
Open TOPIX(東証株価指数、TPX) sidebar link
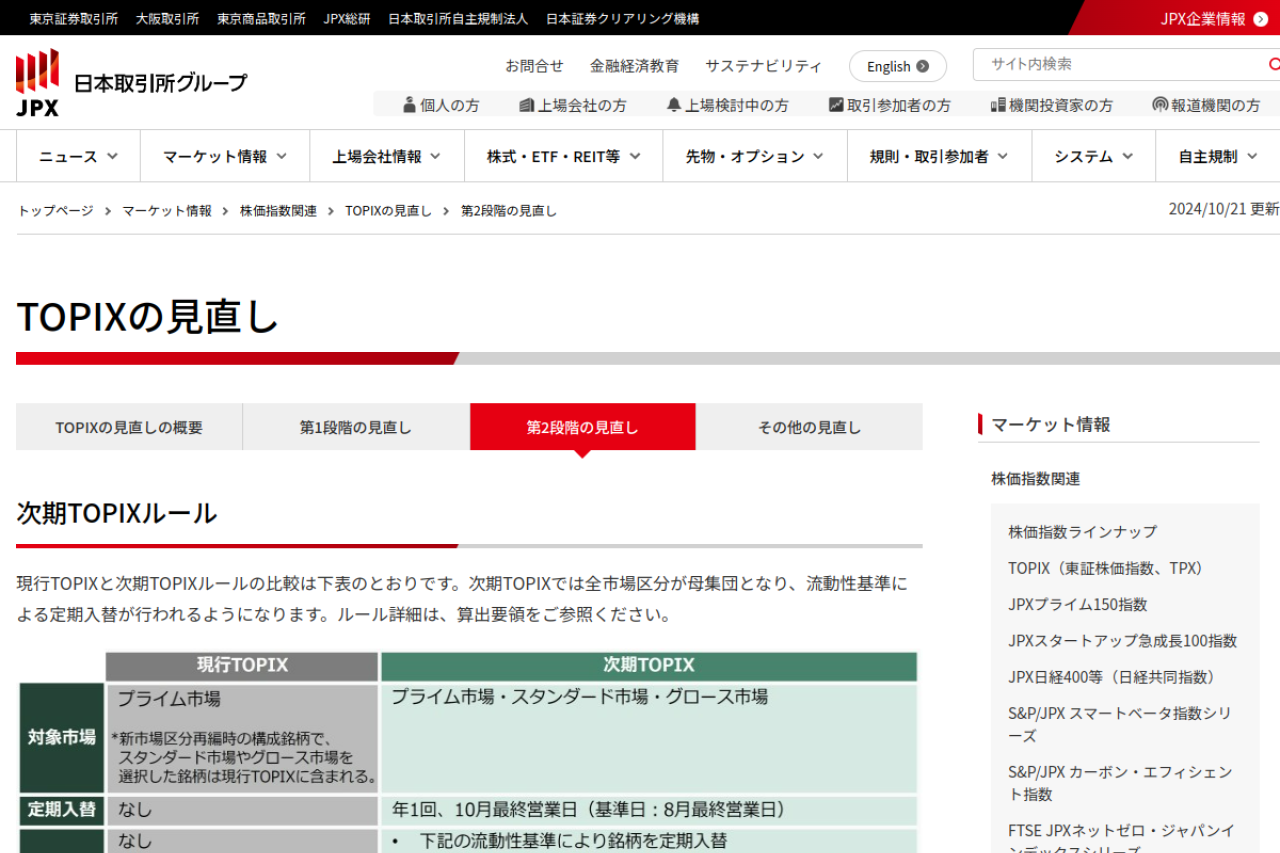[x=1109, y=568]
